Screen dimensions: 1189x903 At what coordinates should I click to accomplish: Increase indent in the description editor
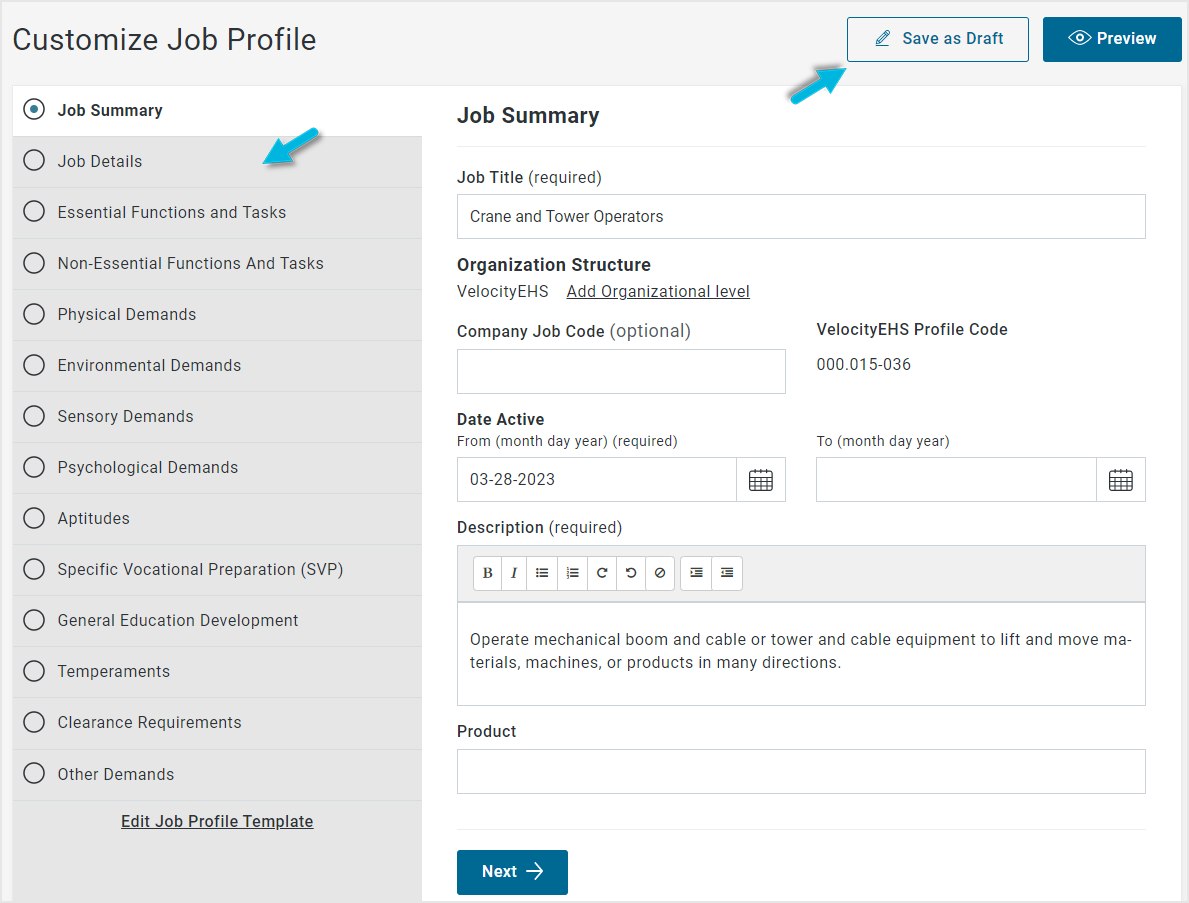tap(696, 572)
